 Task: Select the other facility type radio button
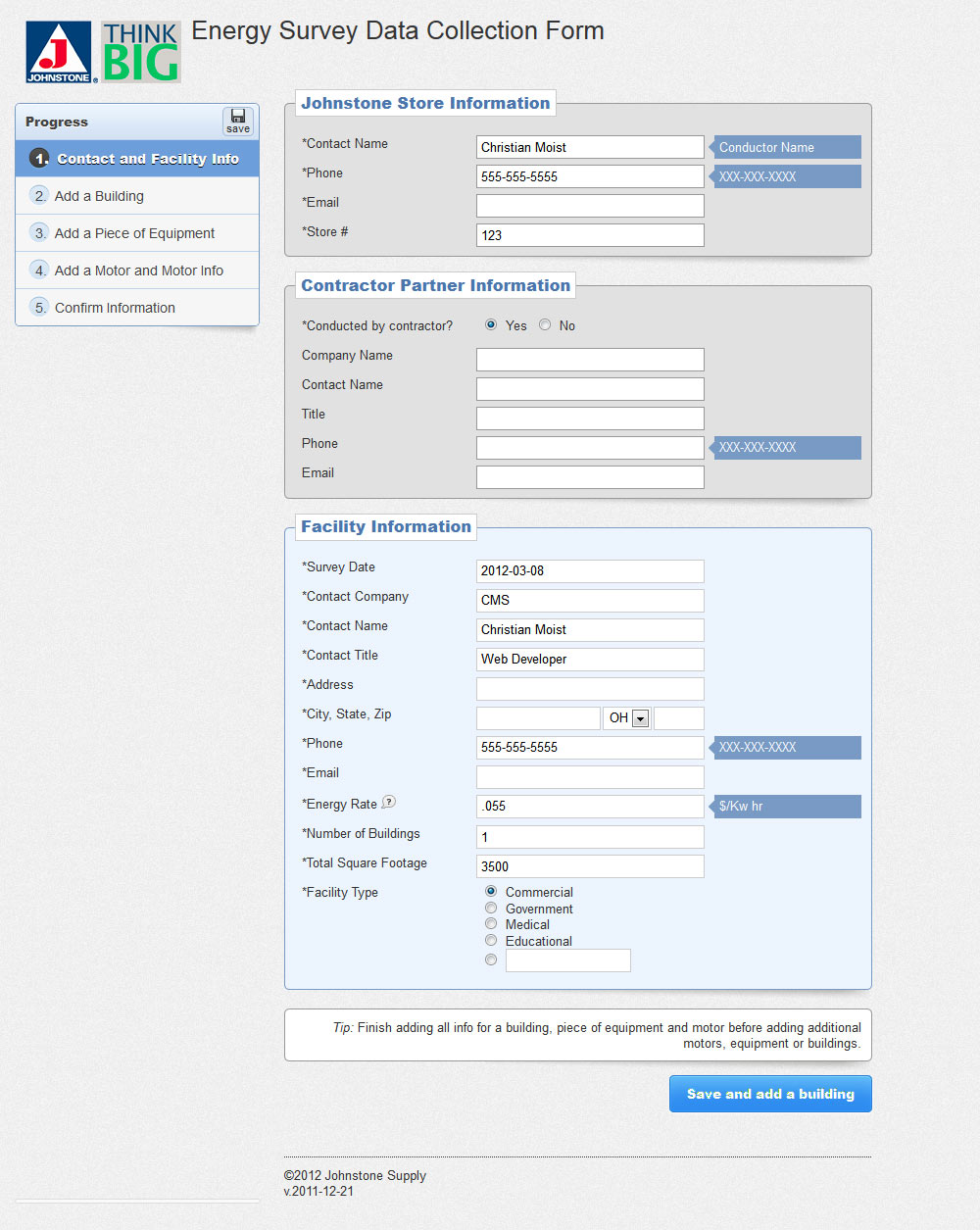point(491,959)
